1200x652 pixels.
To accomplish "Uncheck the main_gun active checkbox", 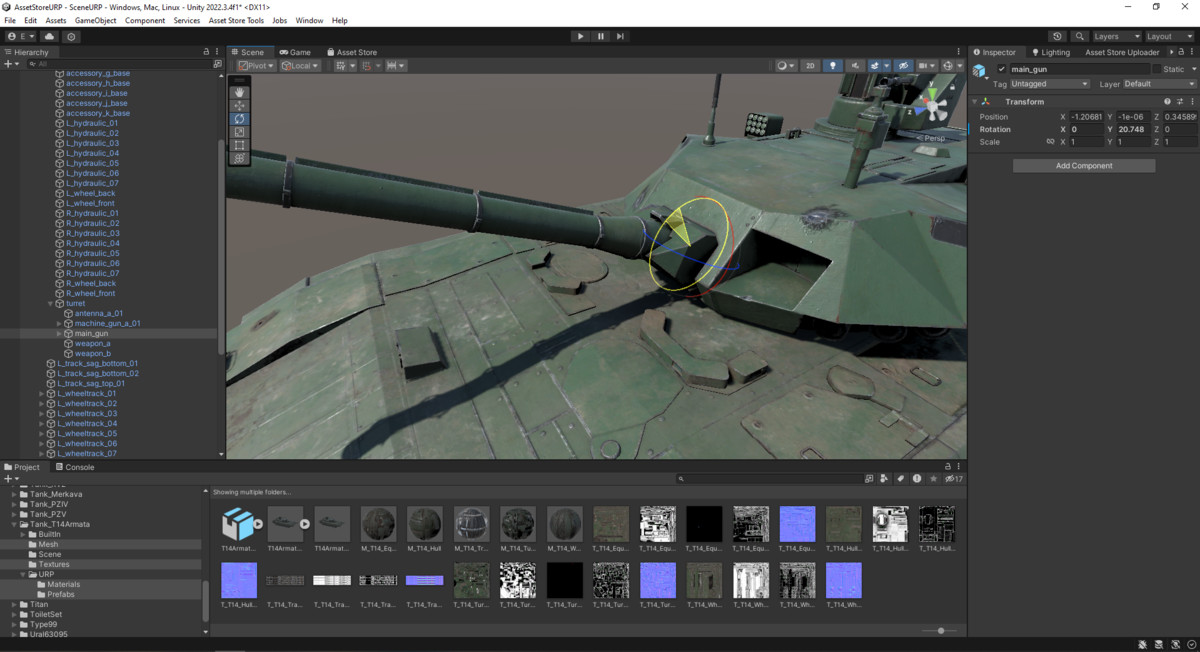I will (x=1002, y=68).
